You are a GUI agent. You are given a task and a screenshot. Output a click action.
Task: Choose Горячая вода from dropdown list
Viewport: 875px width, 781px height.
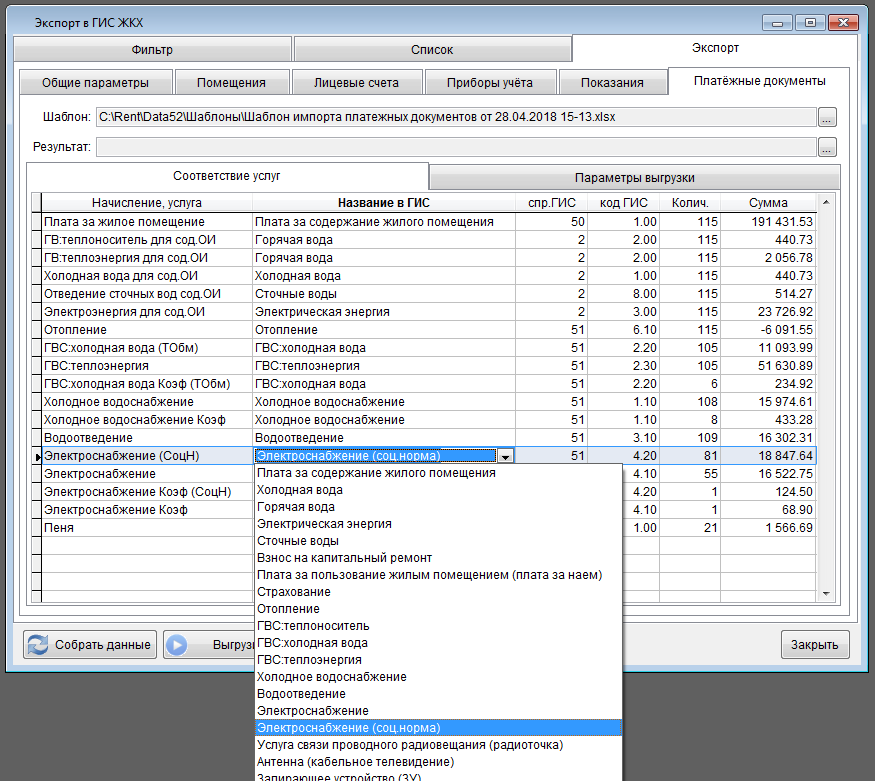pos(438,507)
